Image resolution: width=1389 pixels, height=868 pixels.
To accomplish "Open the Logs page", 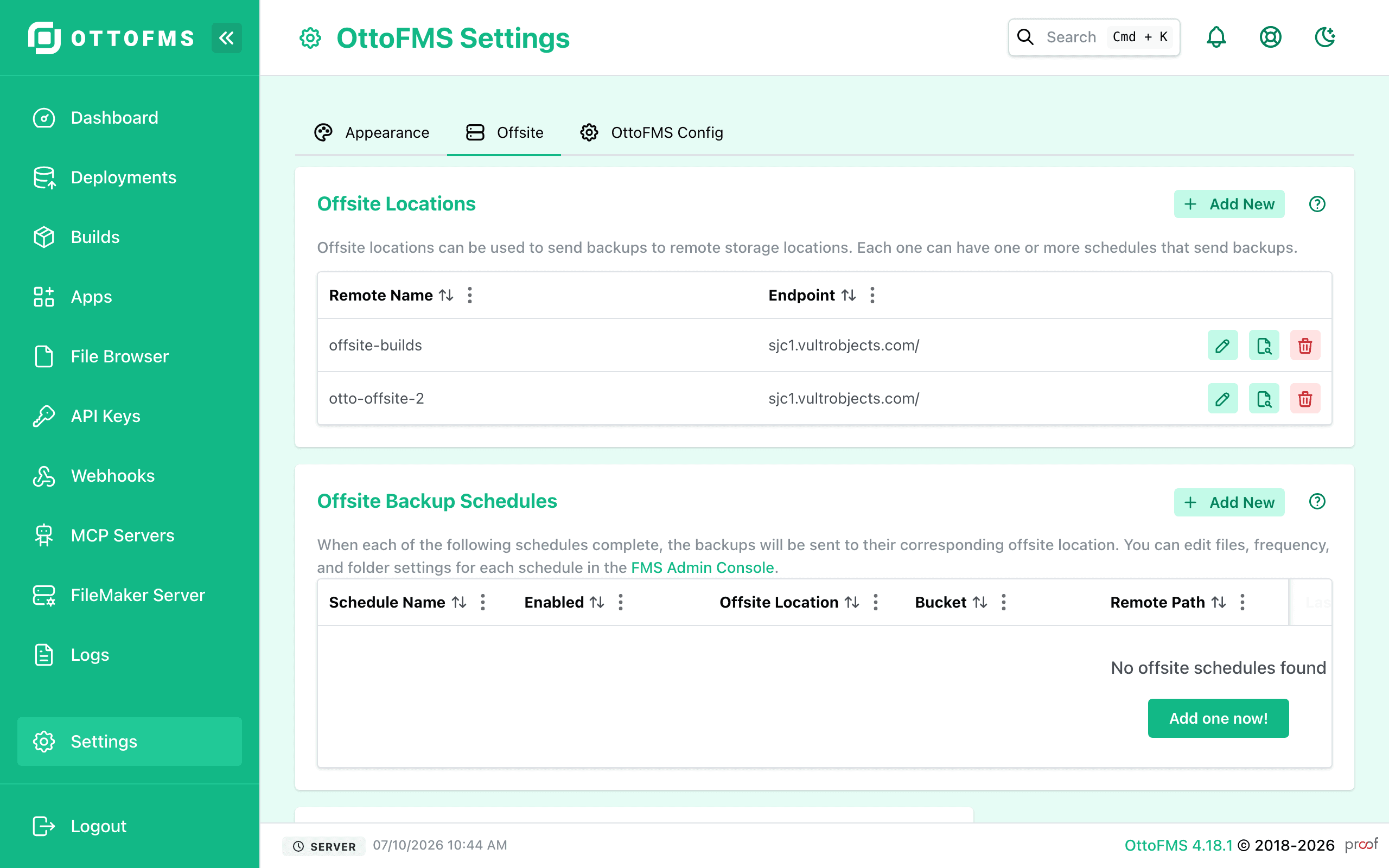I will [130, 655].
